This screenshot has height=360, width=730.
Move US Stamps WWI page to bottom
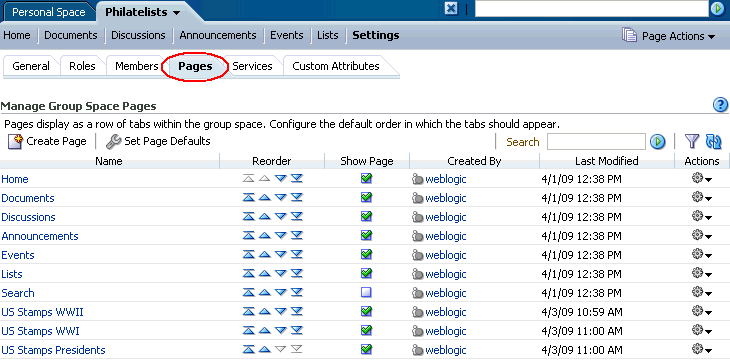297,331
